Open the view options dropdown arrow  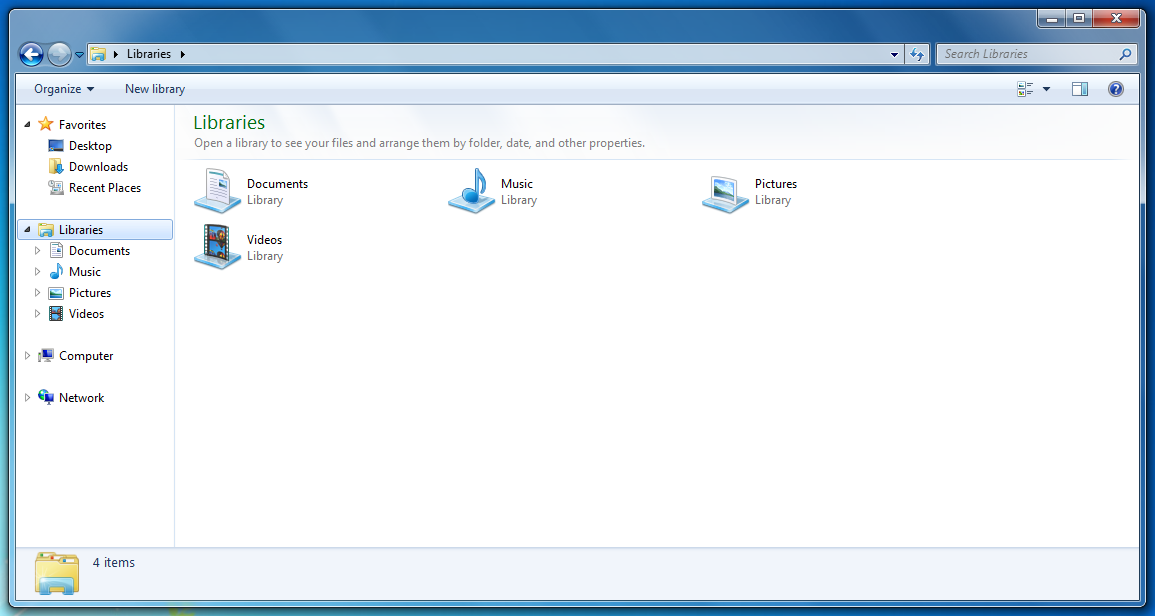click(1047, 89)
